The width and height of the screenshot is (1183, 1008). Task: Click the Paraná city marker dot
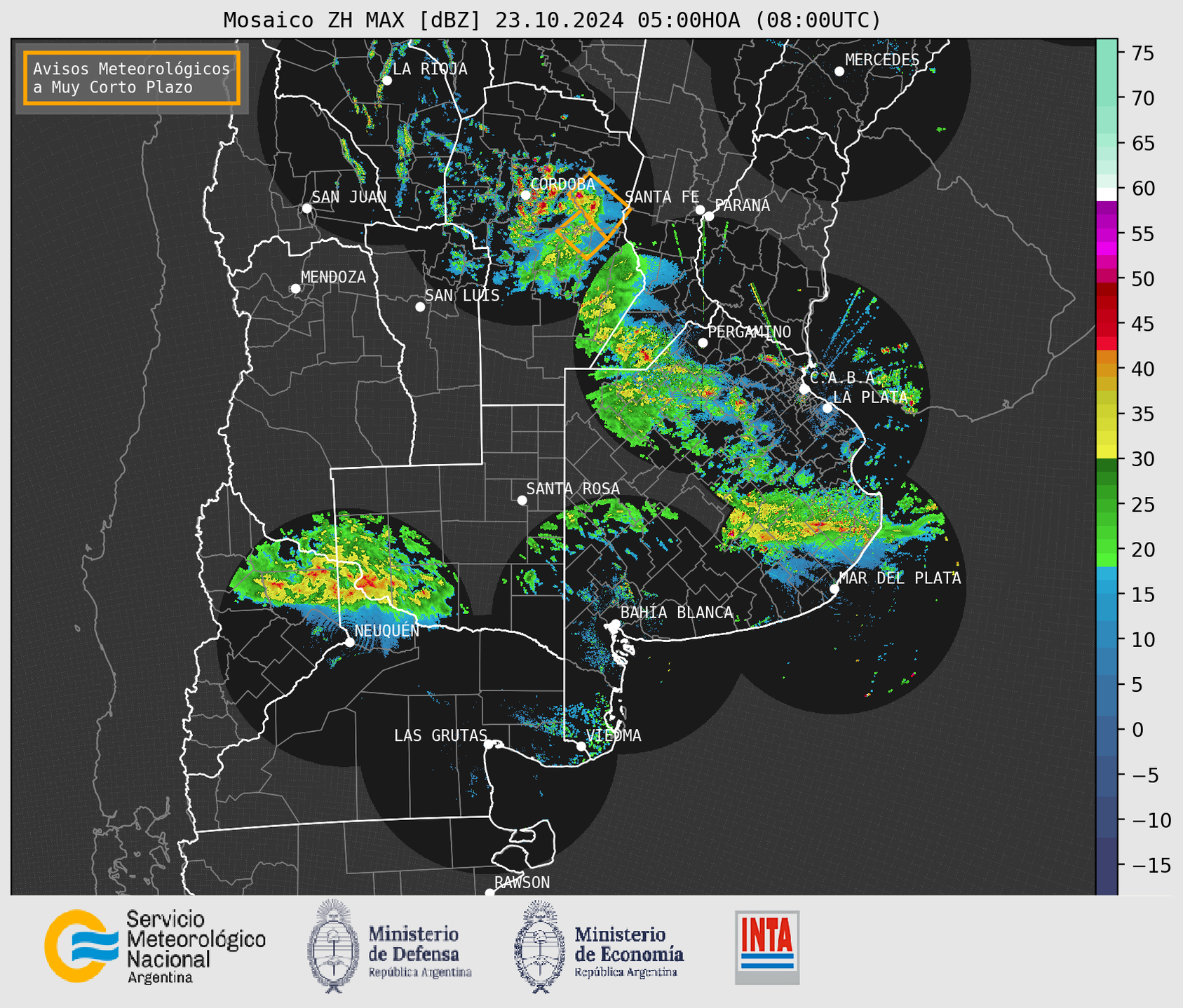(x=709, y=216)
